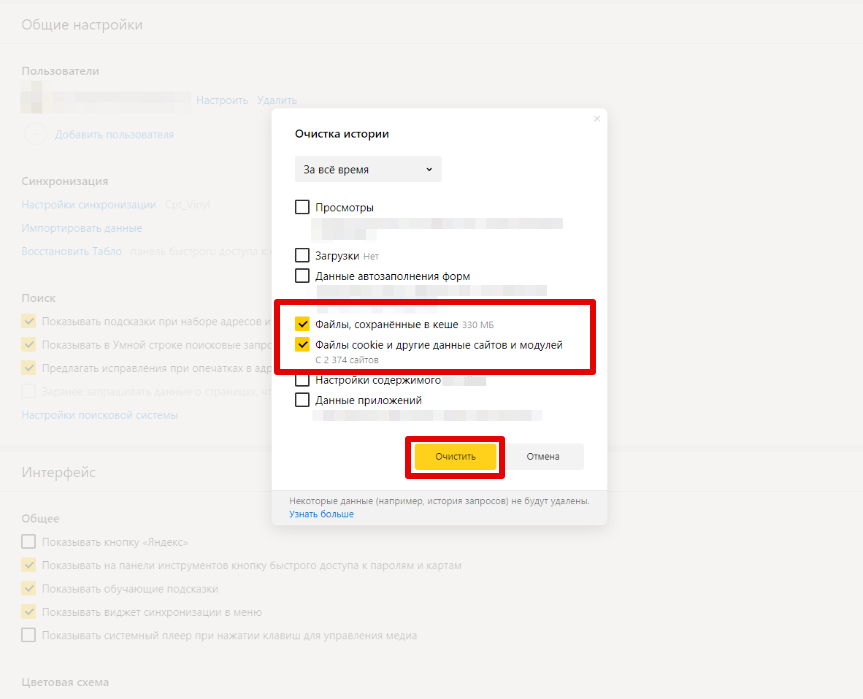Uncheck Файлы, сохранённые в кеше
Viewport: 863px width, 699px height.
tap(302, 324)
